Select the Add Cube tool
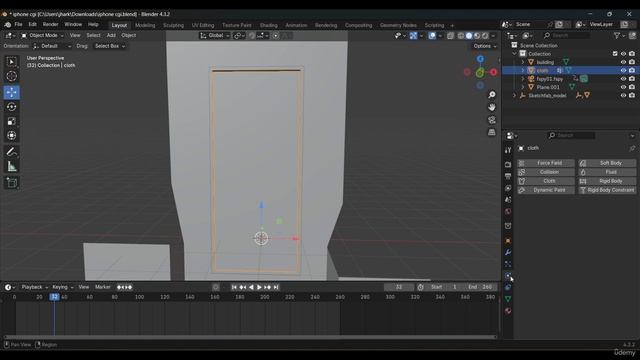The height and width of the screenshot is (360, 640). coord(11,182)
